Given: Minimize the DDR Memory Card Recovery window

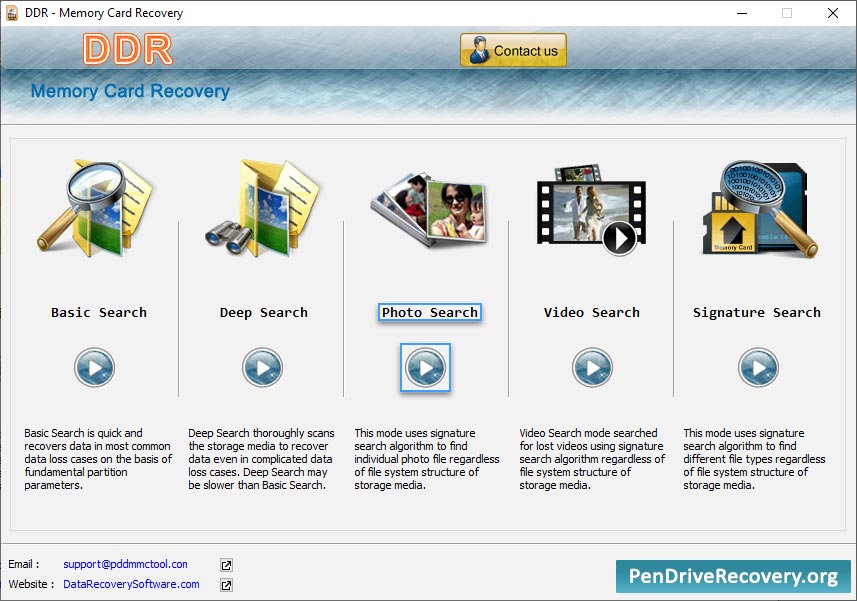Looking at the screenshot, I should click(742, 13).
